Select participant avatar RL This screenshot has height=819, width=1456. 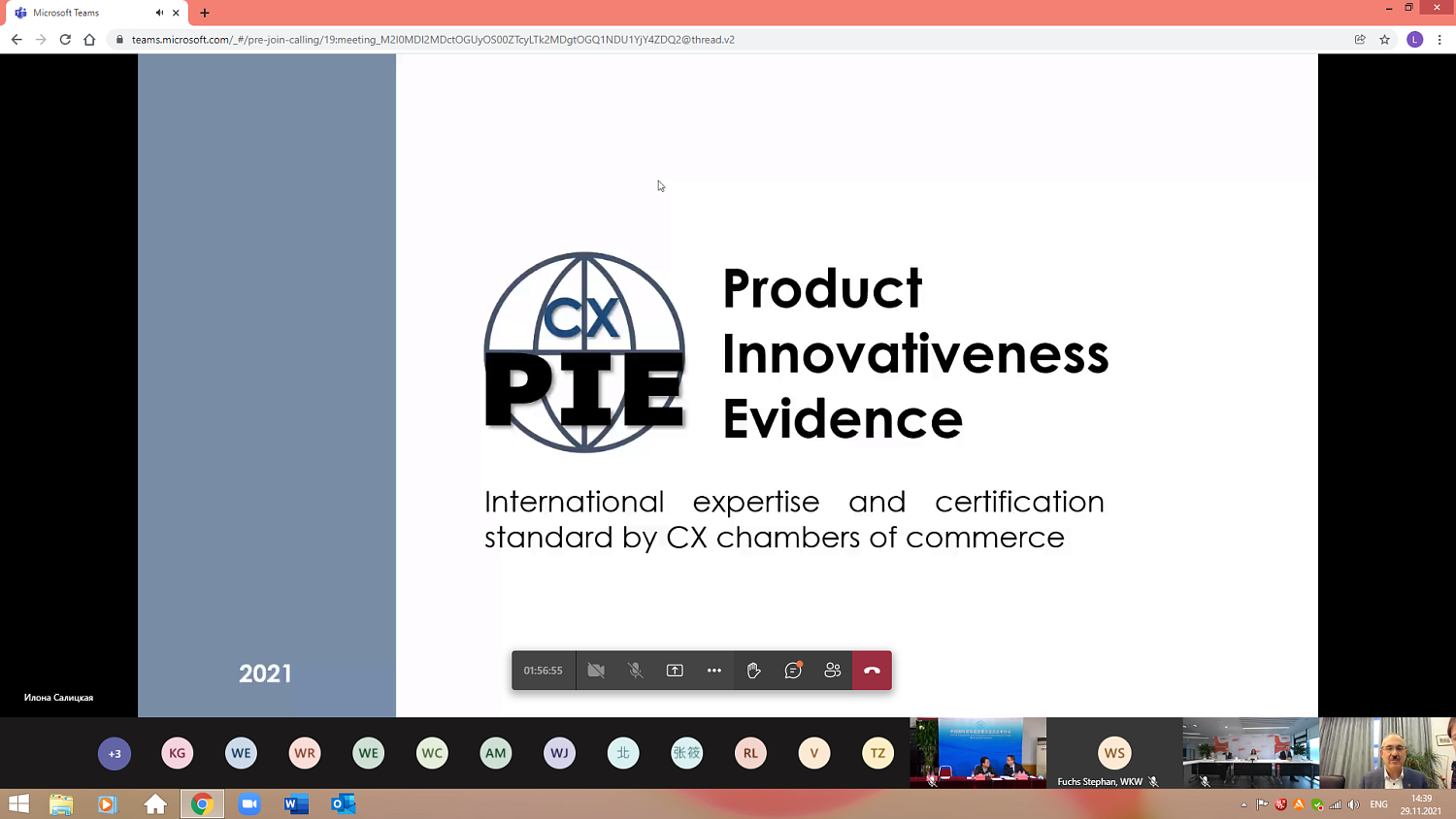[x=750, y=753]
